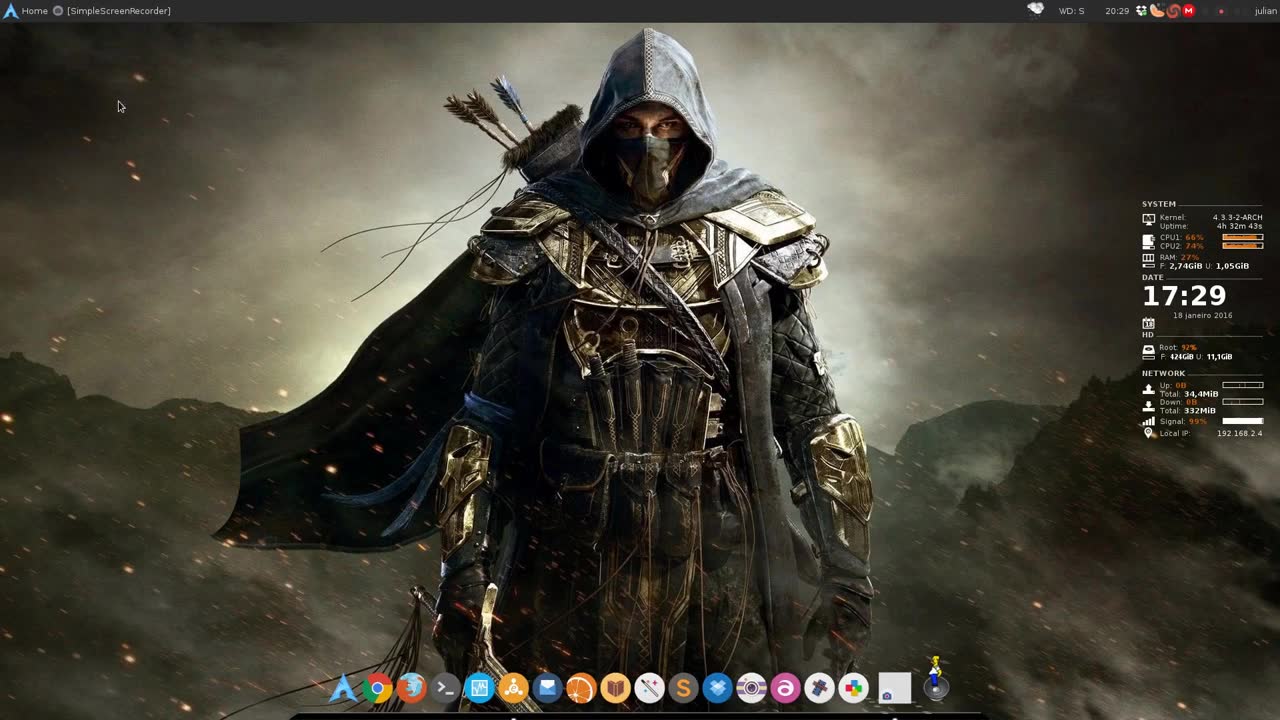Launch Google Chrome from the dock

[377, 688]
